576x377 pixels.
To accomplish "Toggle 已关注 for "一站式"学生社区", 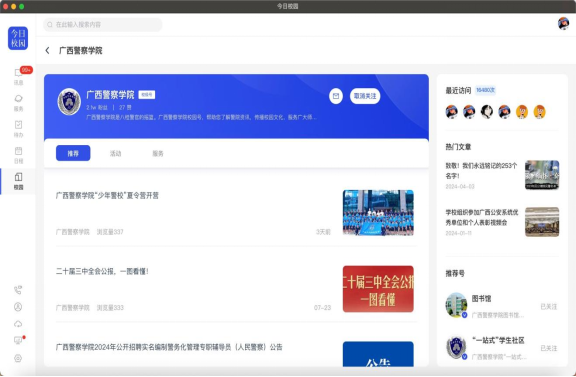I will tap(549, 348).
